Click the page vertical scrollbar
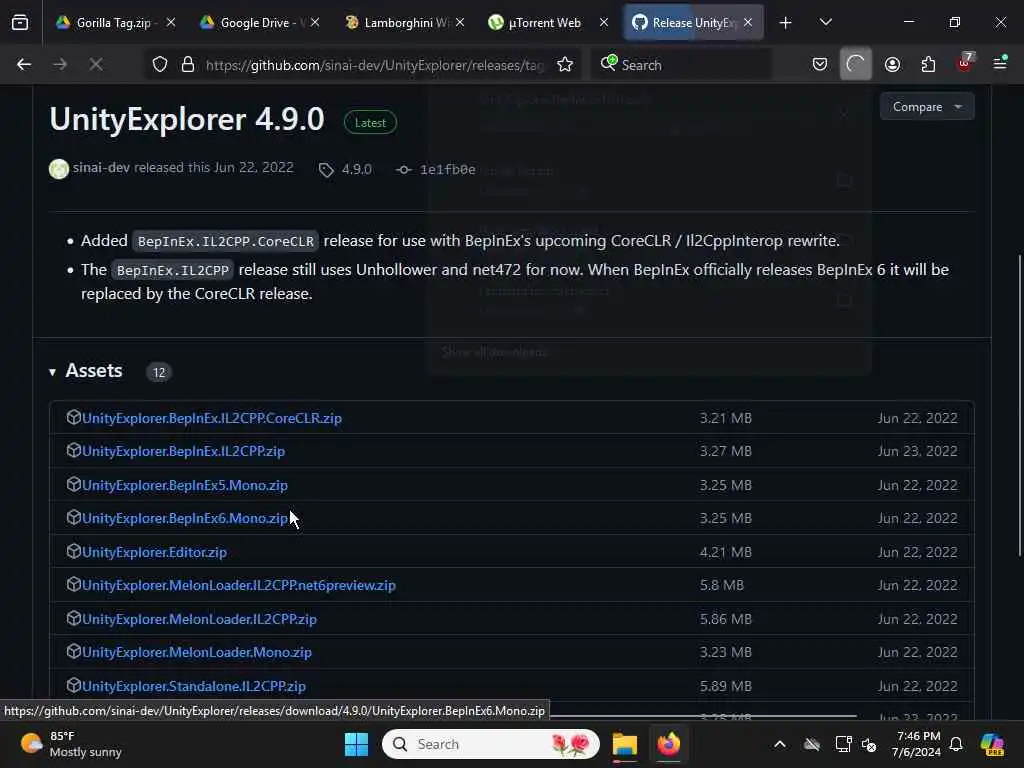Image resolution: width=1024 pixels, height=768 pixels. [1019, 405]
